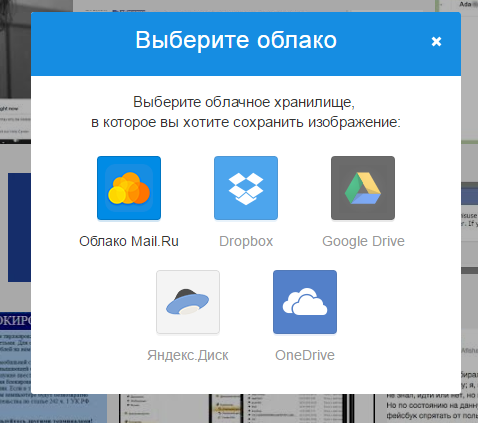Screen dimensions: 478x423
Task: Close the Выберите облако dialog
Action: 436,42
